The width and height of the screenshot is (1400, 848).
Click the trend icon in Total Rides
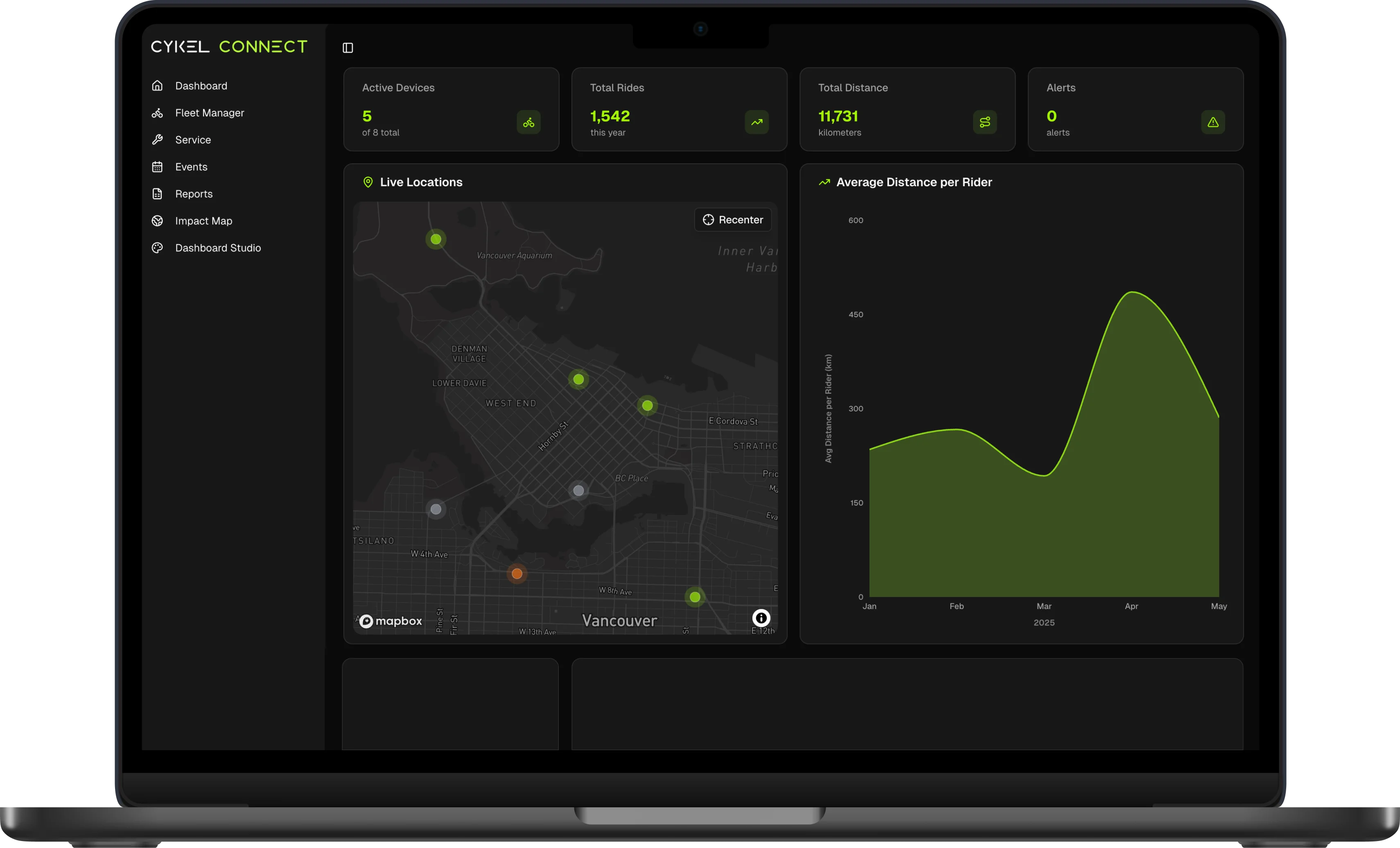coord(756,122)
